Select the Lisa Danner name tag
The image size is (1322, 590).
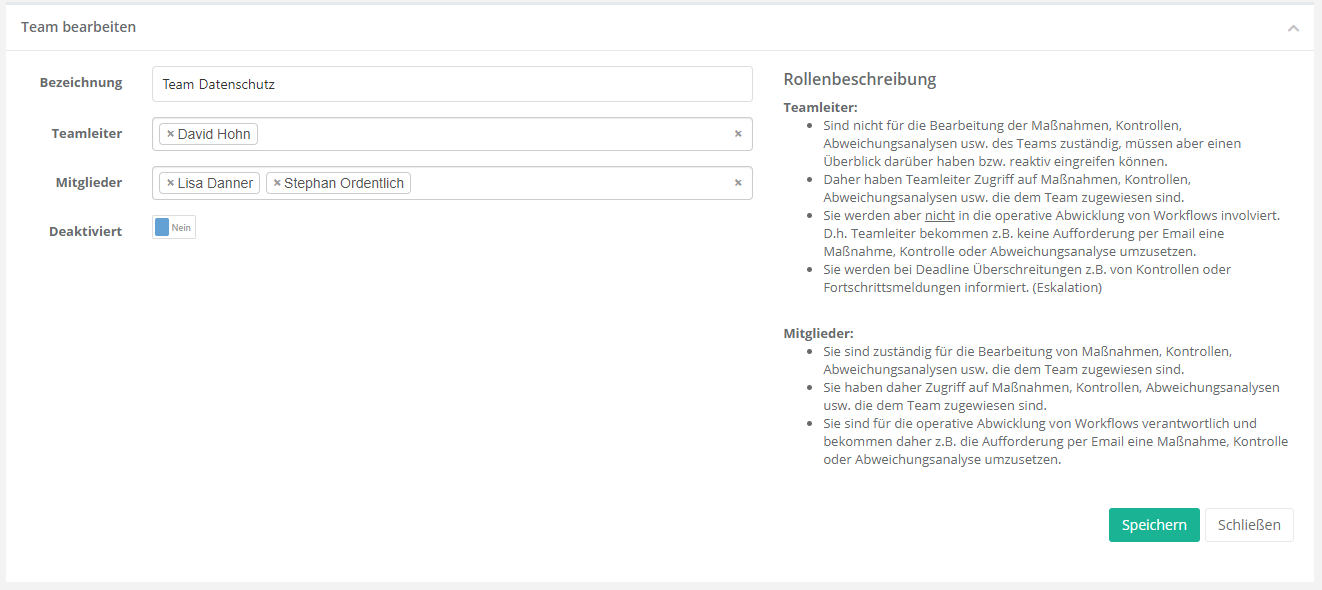215,183
